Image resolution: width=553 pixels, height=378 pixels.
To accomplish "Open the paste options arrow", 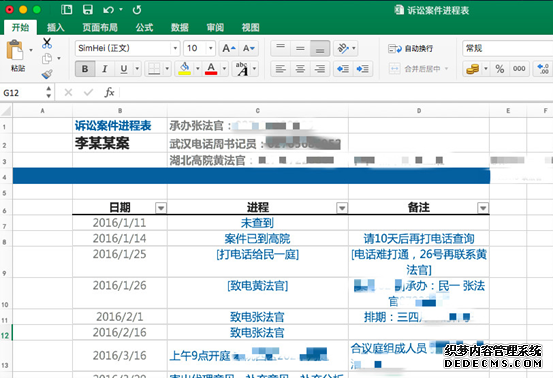I will pos(31,50).
